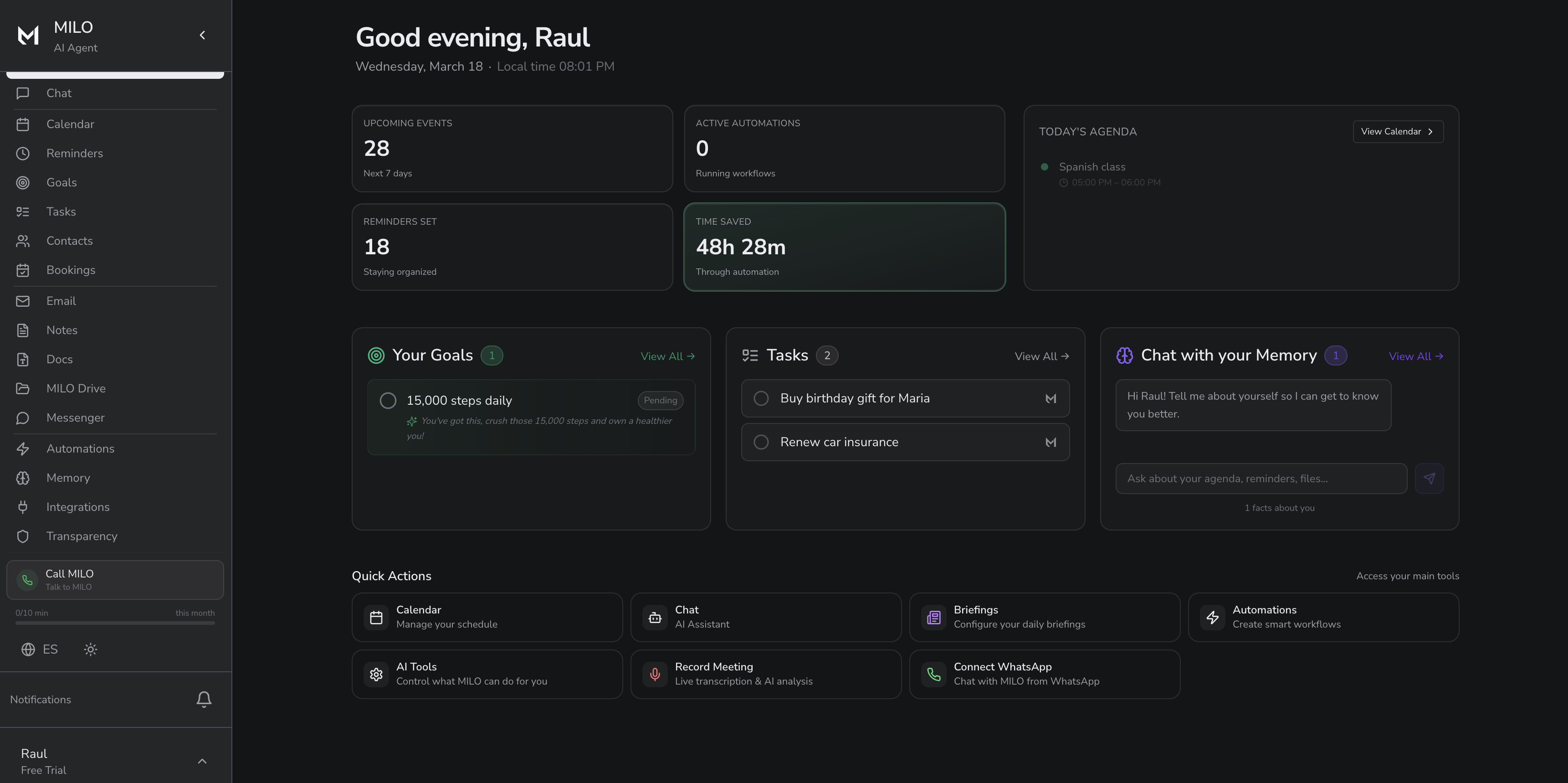Check off Renew car insurance task
Image resolution: width=1568 pixels, height=783 pixels.
click(761, 442)
